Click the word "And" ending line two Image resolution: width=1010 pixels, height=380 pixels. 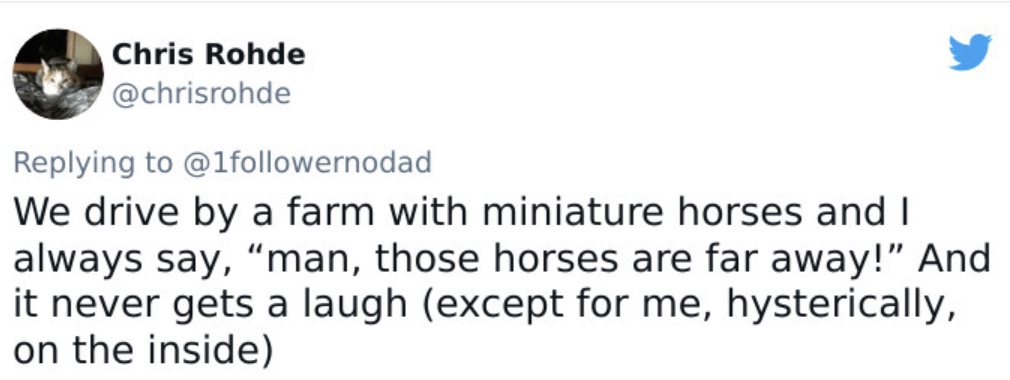[954, 259]
